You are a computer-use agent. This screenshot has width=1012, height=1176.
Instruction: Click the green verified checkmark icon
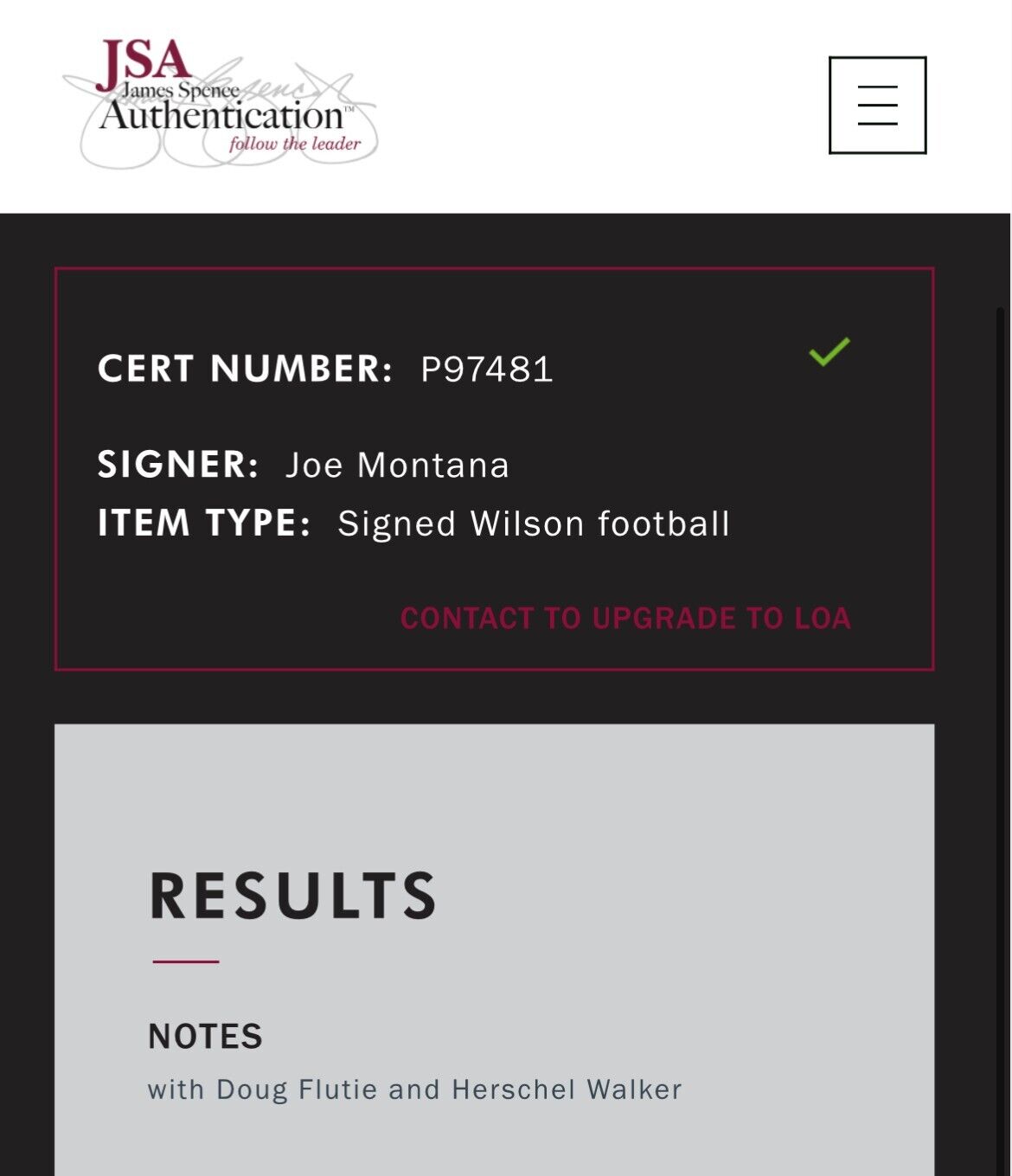click(829, 351)
